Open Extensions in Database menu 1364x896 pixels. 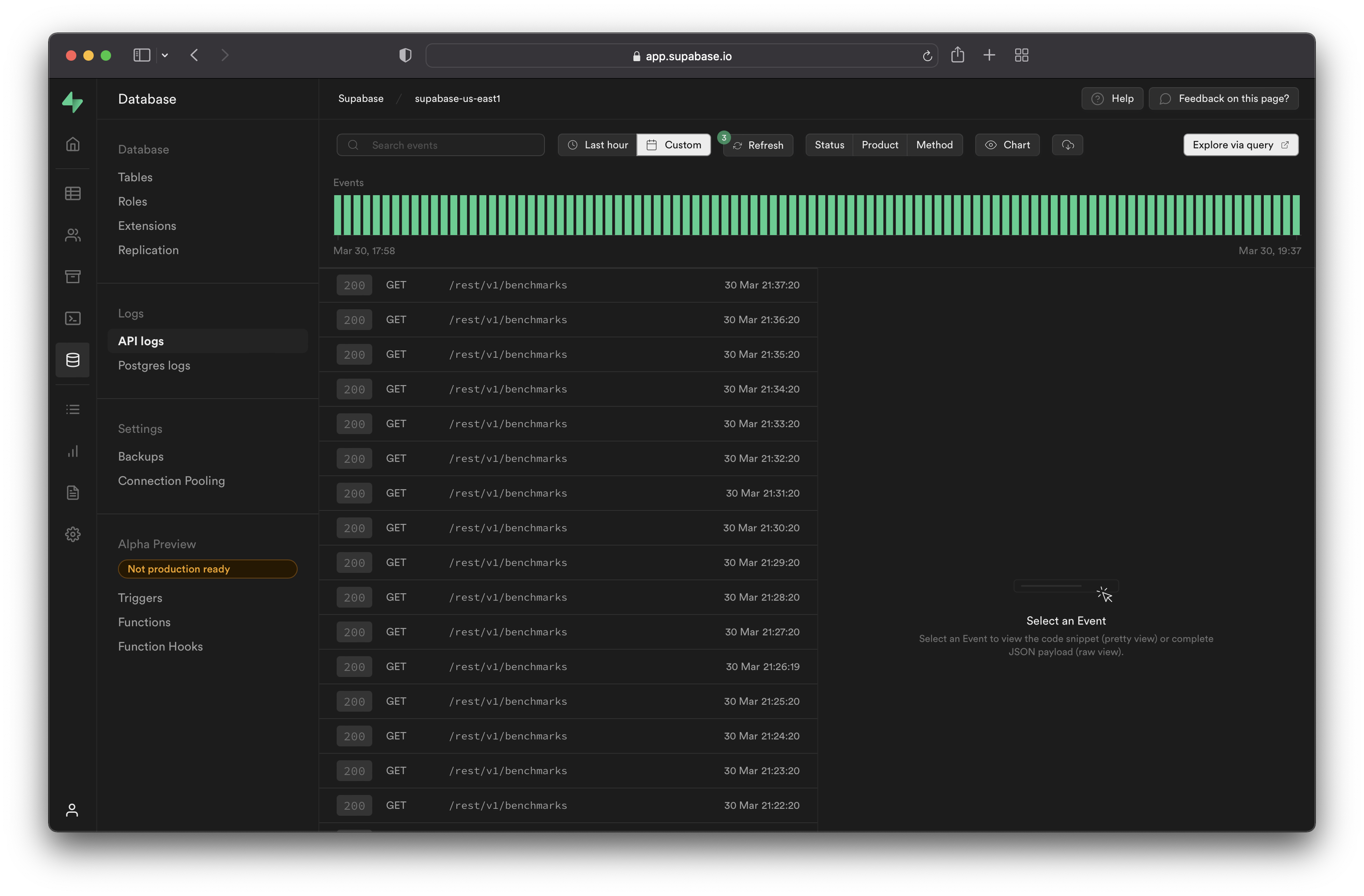pyautogui.click(x=147, y=226)
